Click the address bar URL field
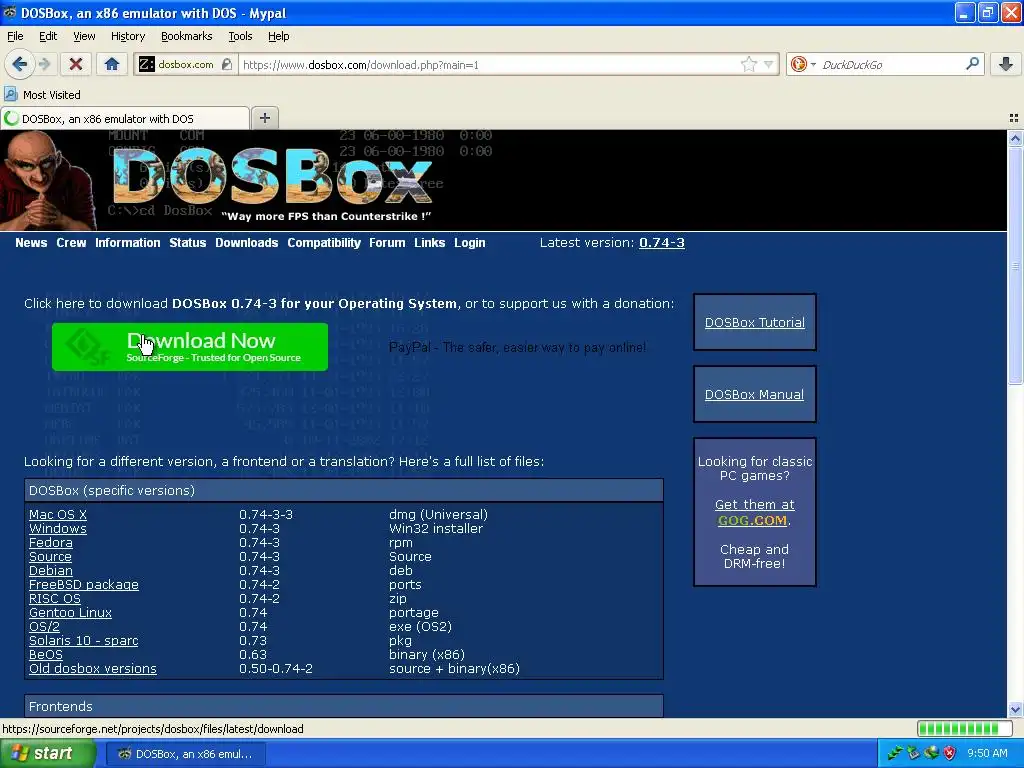The height and width of the screenshot is (768, 1024). click(x=490, y=65)
